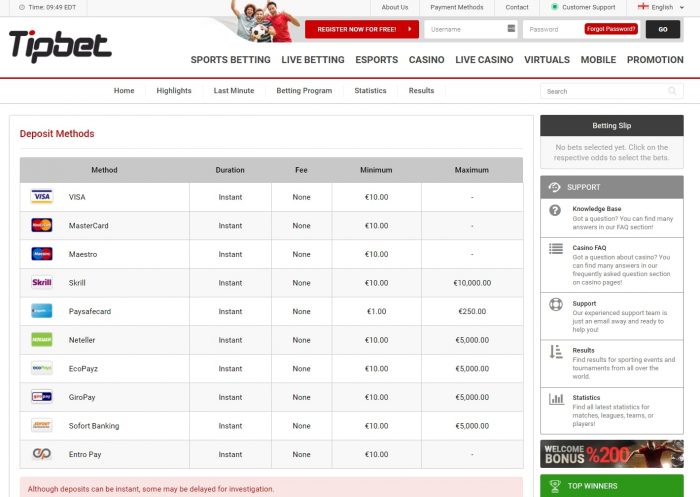
Task: Select the Results tab in the sub navigation
Action: coord(421,91)
